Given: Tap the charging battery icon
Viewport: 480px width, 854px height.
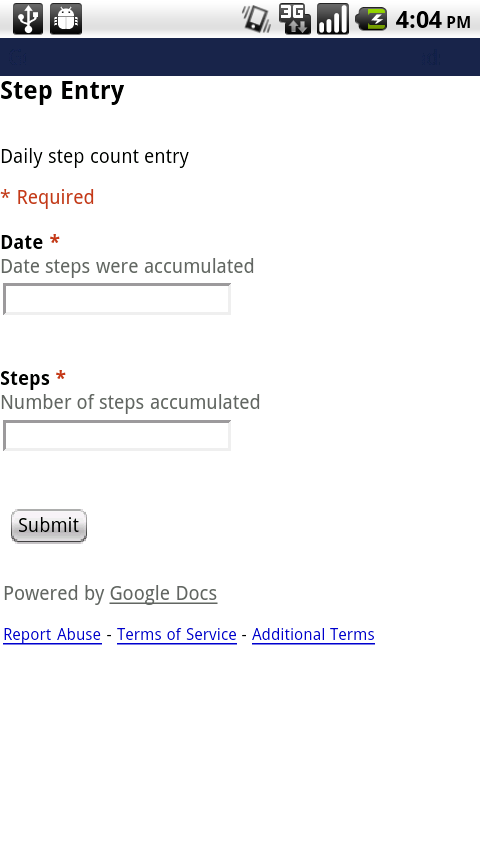Looking at the screenshot, I should point(371,19).
